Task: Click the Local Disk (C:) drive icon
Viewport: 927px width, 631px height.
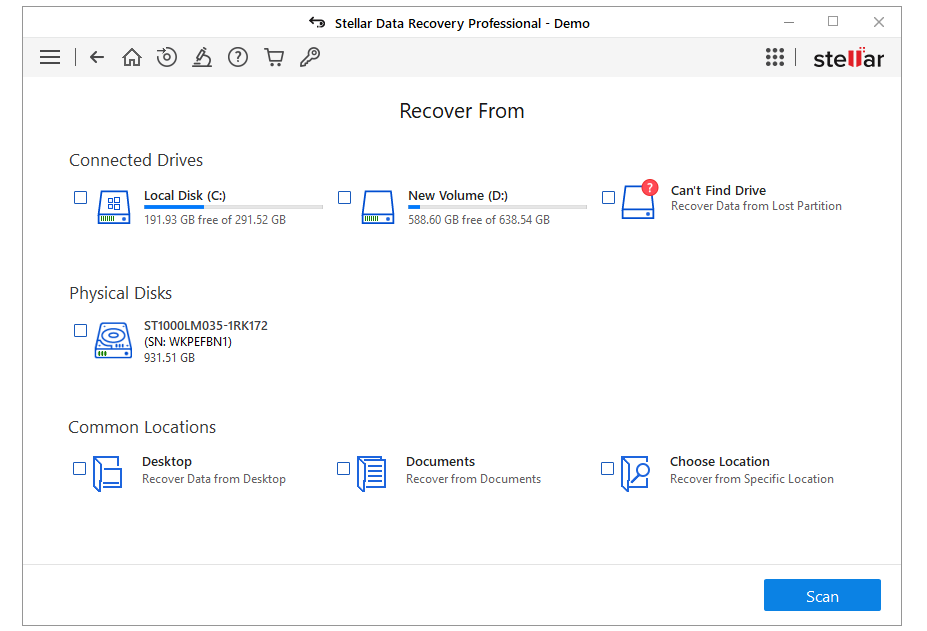Action: [x=114, y=207]
